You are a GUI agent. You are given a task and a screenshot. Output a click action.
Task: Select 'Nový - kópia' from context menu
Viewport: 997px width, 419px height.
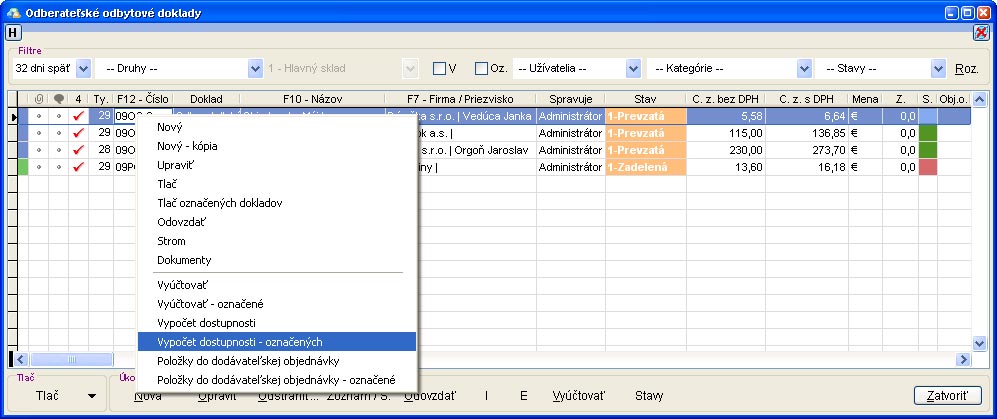tap(187, 145)
